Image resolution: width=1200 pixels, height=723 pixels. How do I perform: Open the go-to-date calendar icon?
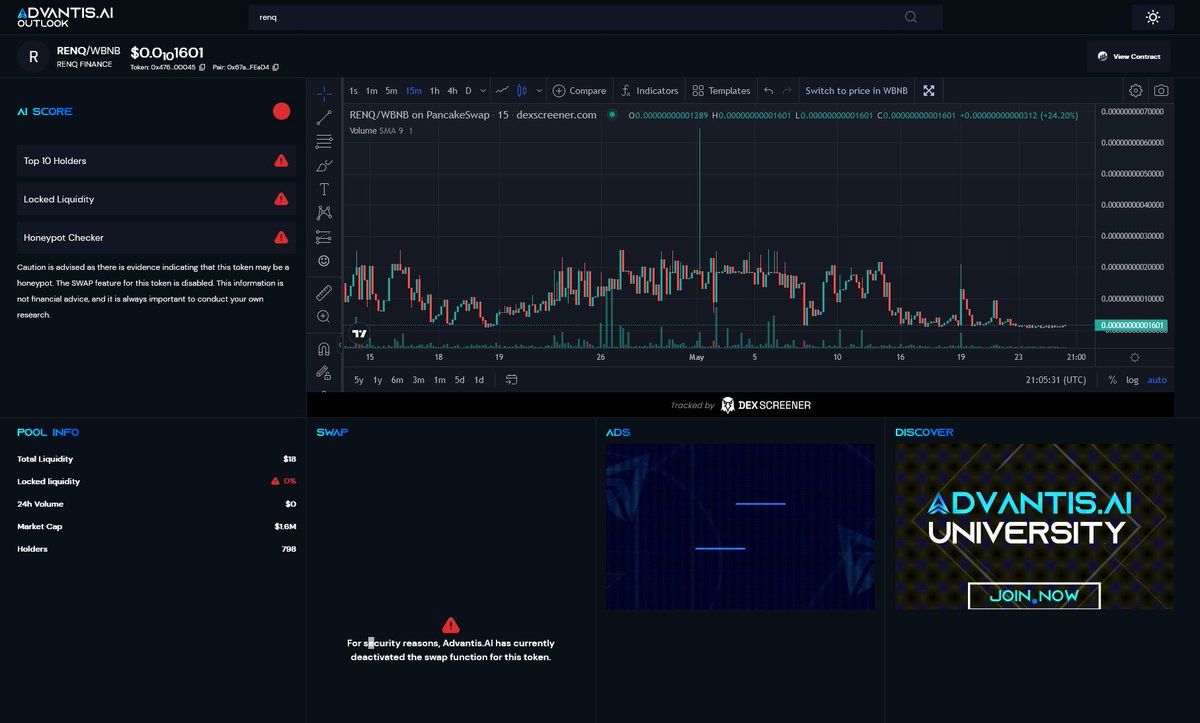click(511, 379)
